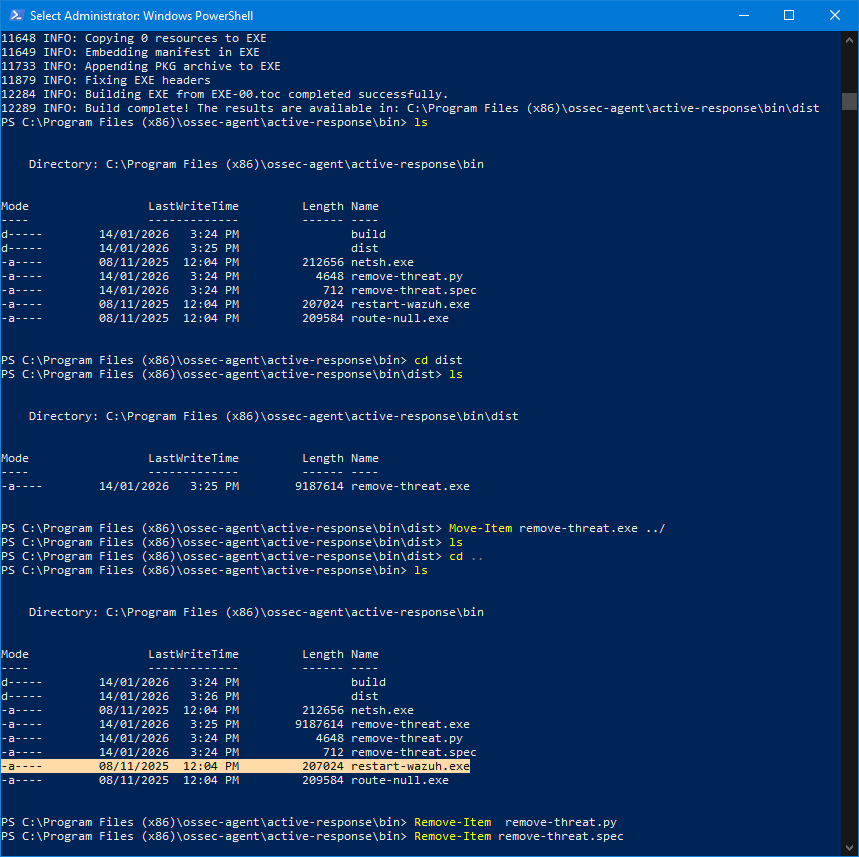Click the PowerShell icon in the title bar

15,15
